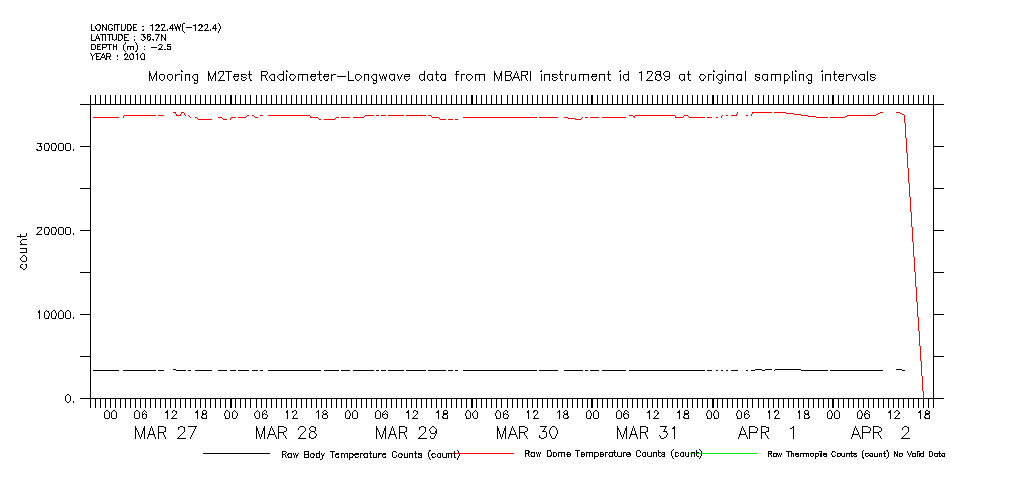Click the vertical 'count' y-axis label
The width and height of the screenshot is (1009, 504).
[x=22, y=251]
